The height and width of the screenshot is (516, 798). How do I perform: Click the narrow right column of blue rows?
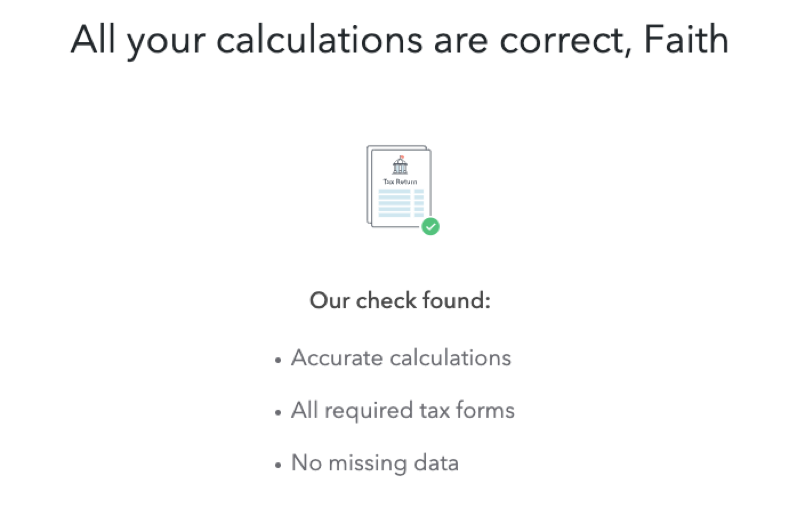tap(420, 203)
